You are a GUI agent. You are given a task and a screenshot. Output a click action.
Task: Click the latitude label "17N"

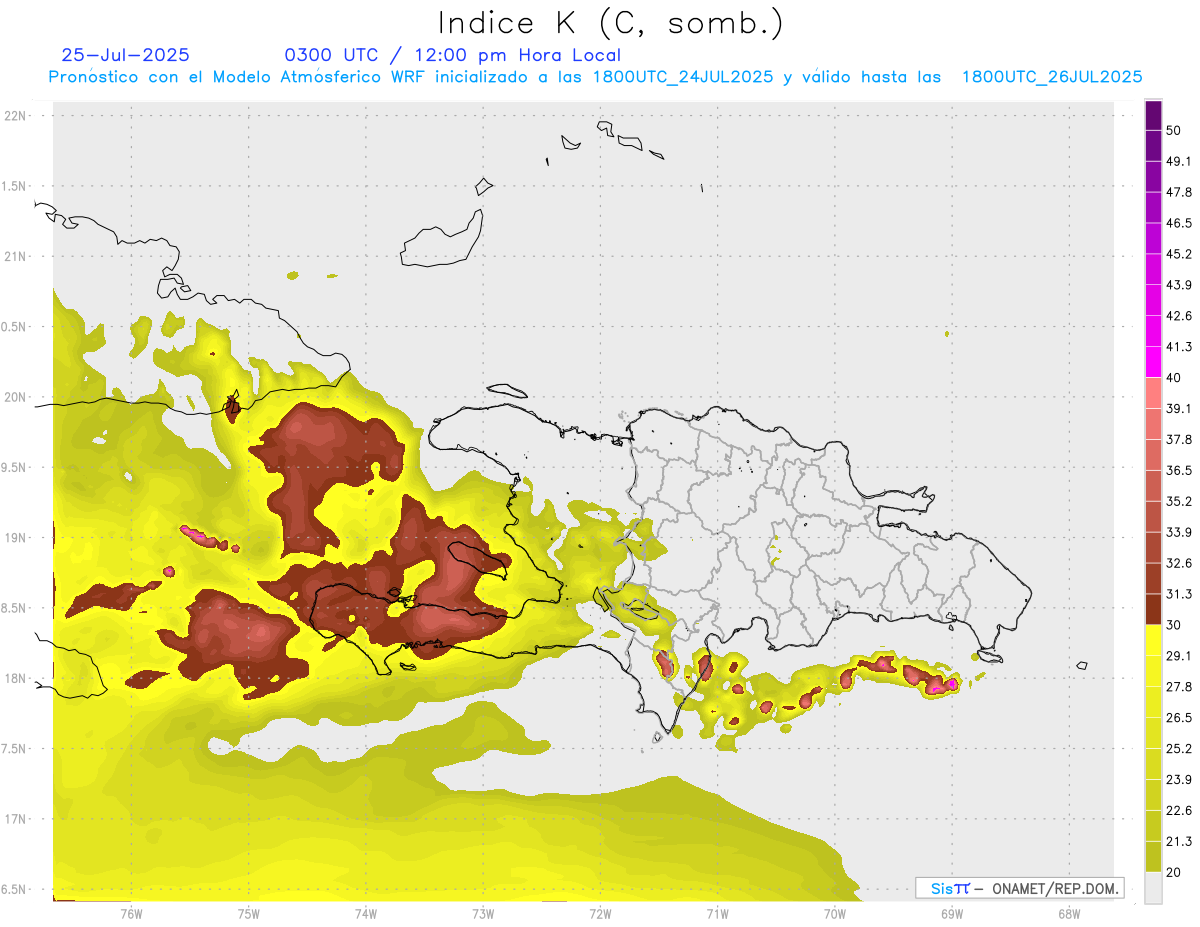pos(15,820)
